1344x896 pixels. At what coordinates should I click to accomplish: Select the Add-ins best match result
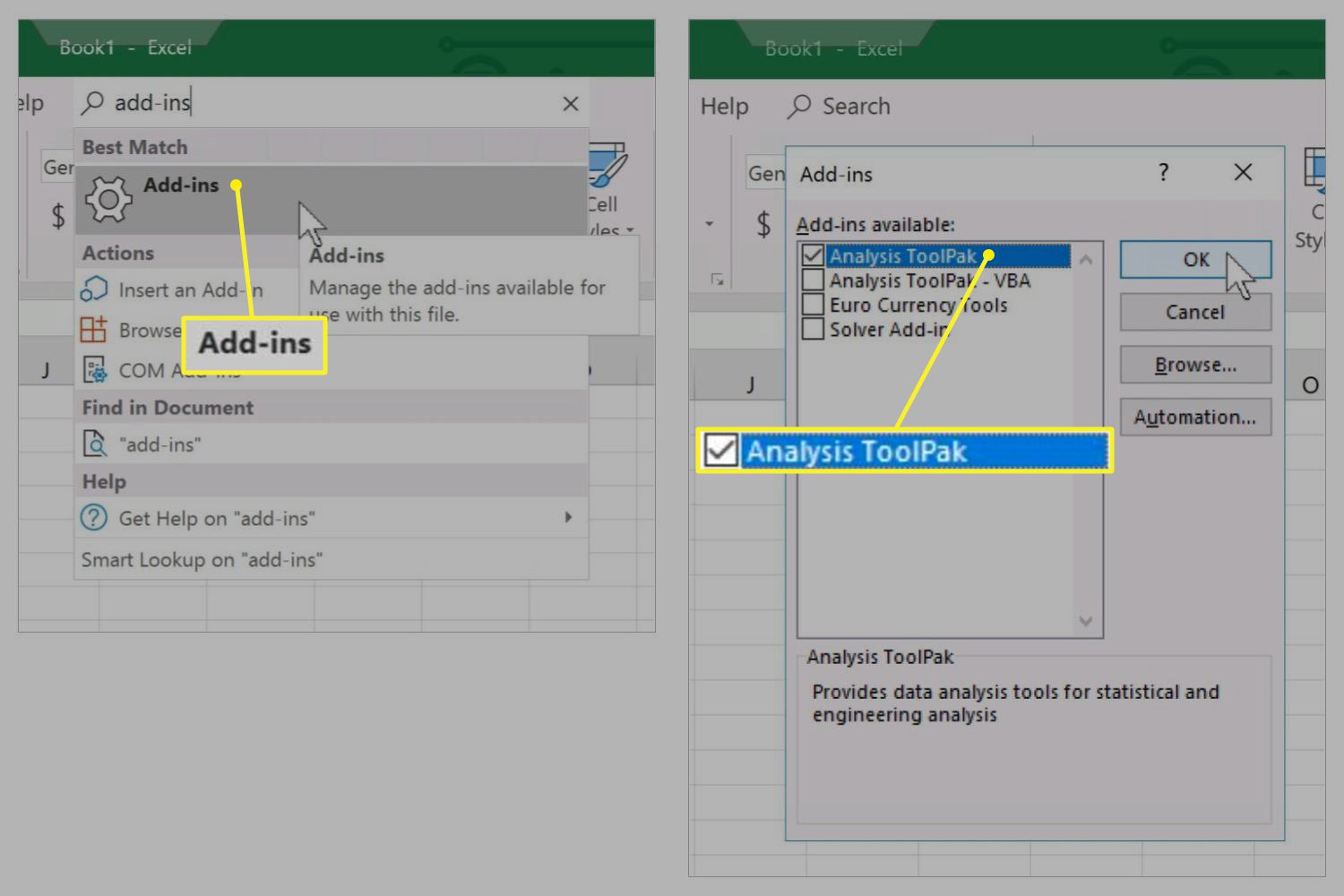tap(332, 199)
